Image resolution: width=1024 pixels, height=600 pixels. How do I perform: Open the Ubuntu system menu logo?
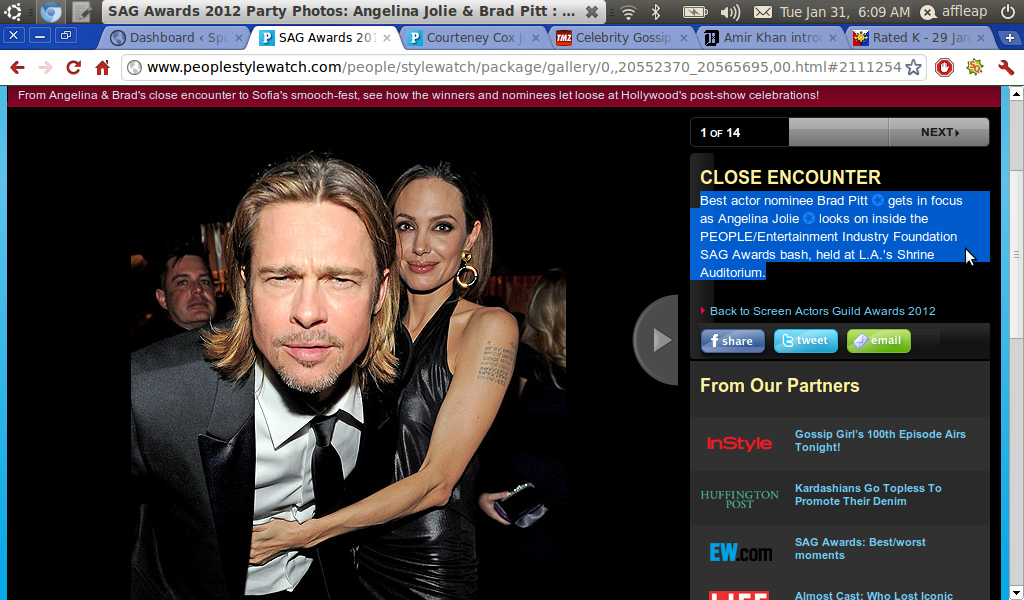[x=13, y=12]
